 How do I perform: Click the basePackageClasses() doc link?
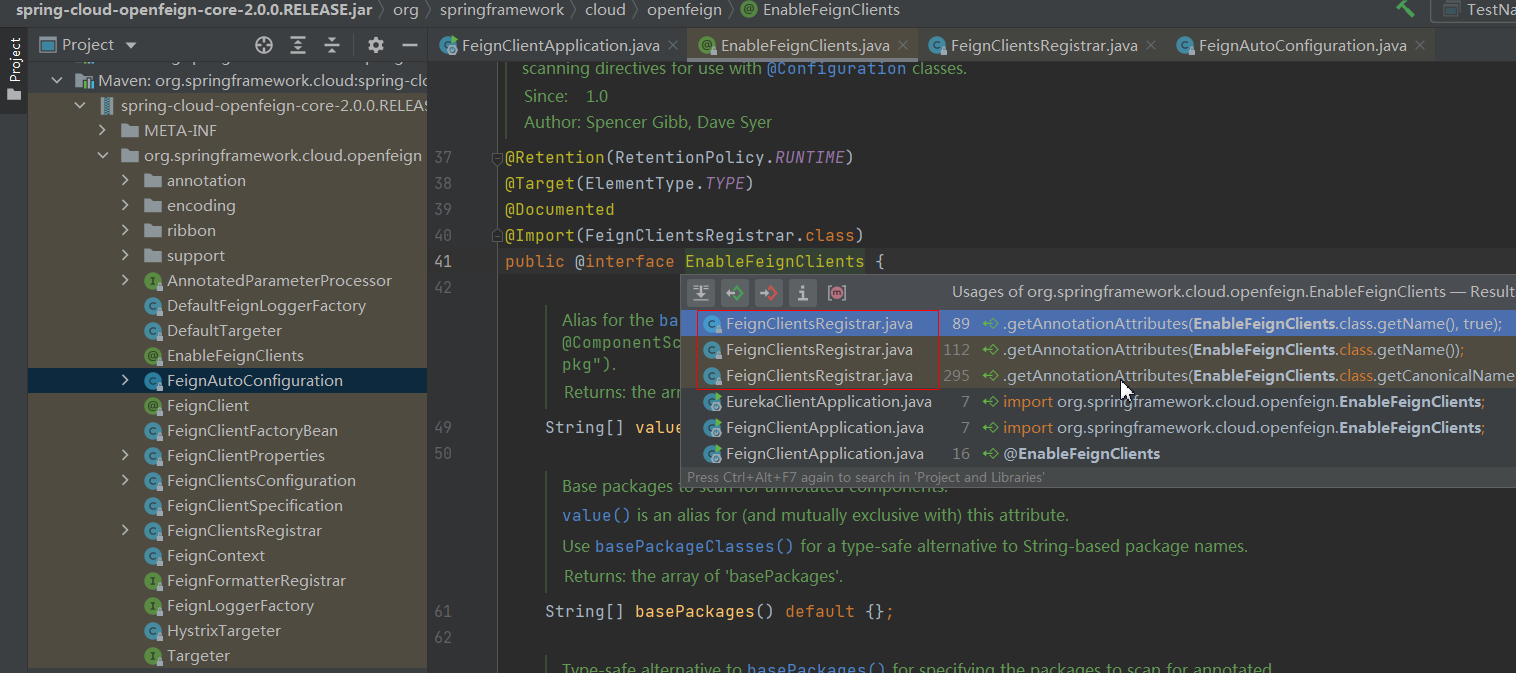click(x=694, y=547)
